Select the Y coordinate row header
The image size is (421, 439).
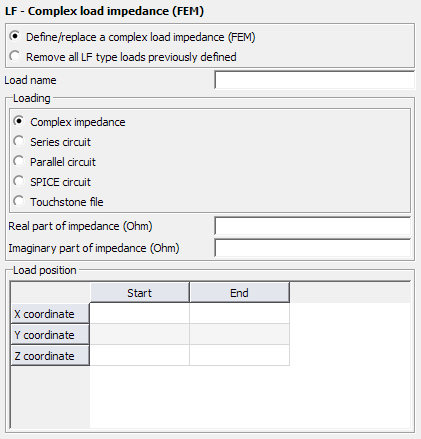[x=50, y=335]
